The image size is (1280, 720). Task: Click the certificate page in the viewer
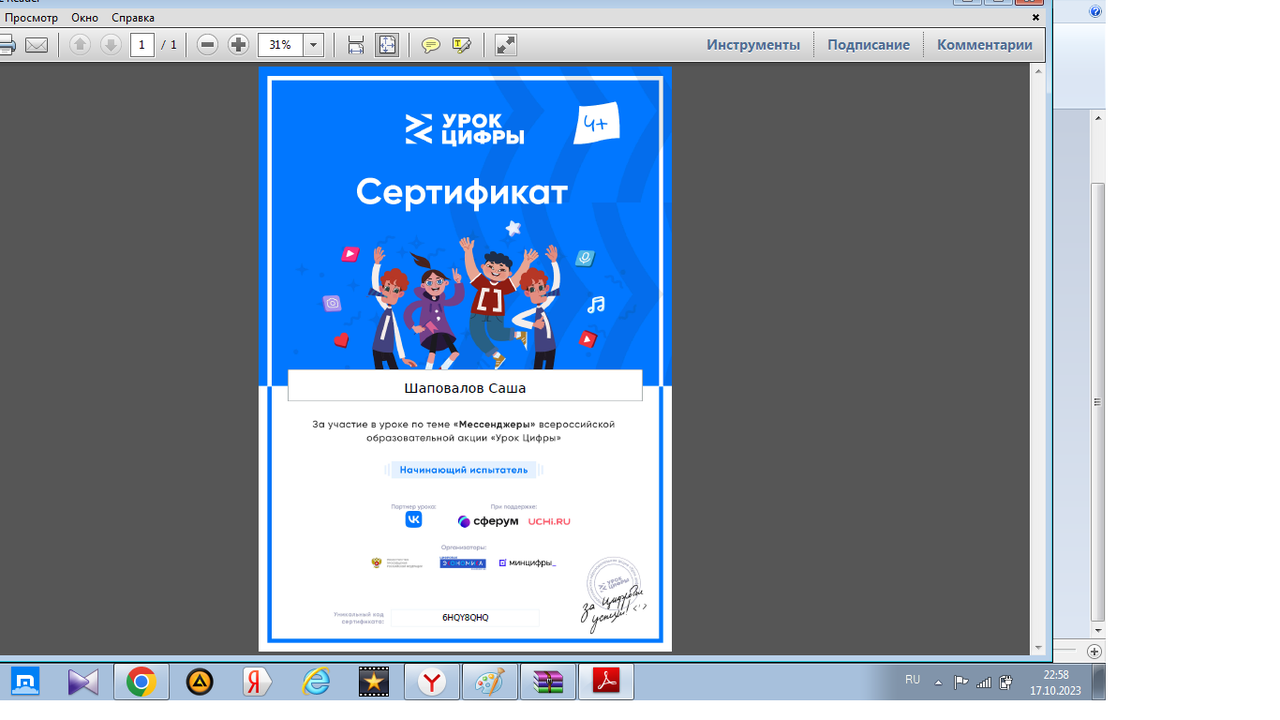(465, 359)
